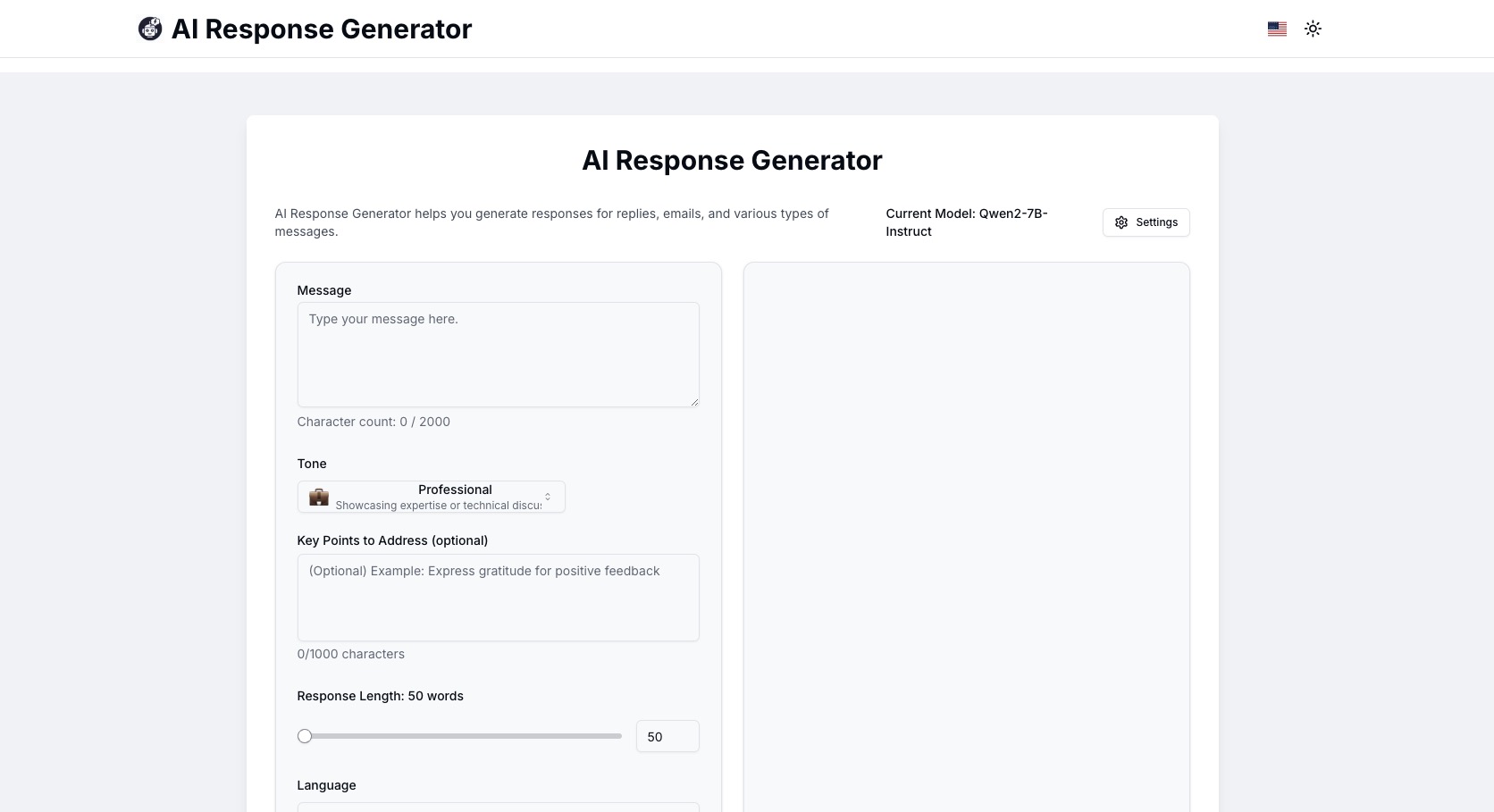Screen dimensions: 1494x812
Task: Switch language using the US flag icon
Action: [x=1276, y=28]
